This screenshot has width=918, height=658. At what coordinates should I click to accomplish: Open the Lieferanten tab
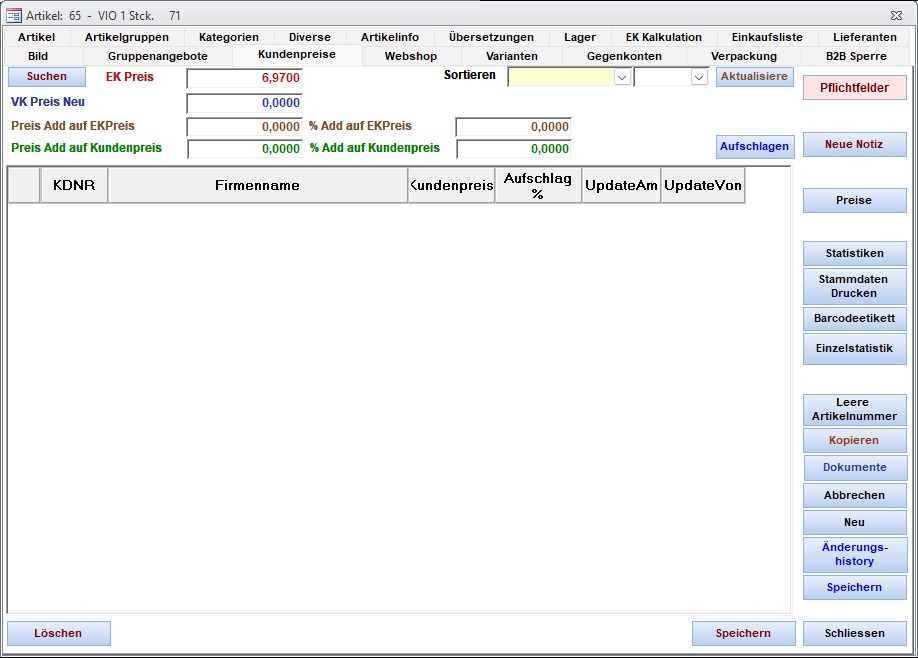864,37
